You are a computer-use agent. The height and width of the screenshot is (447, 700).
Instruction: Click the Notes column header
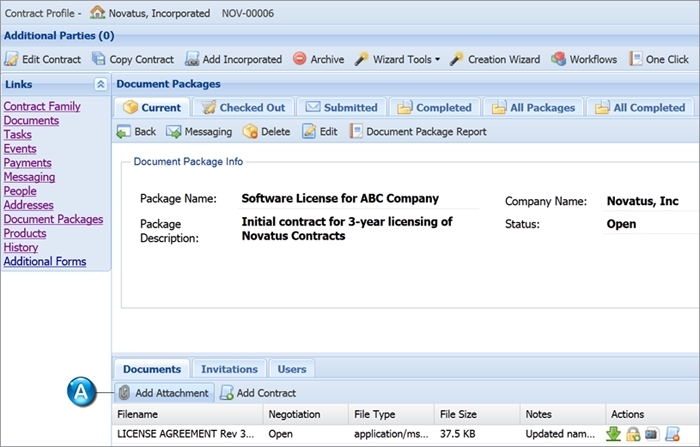click(x=562, y=414)
